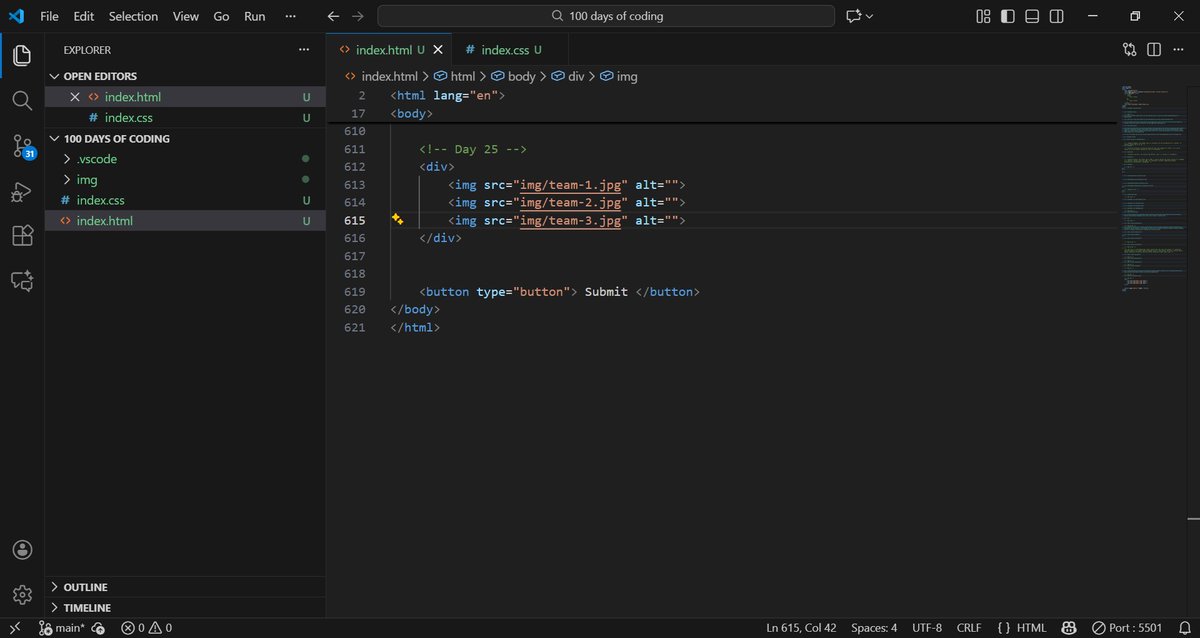Open the Selection menu
1200x638 pixels.
click(x=133, y=16)
